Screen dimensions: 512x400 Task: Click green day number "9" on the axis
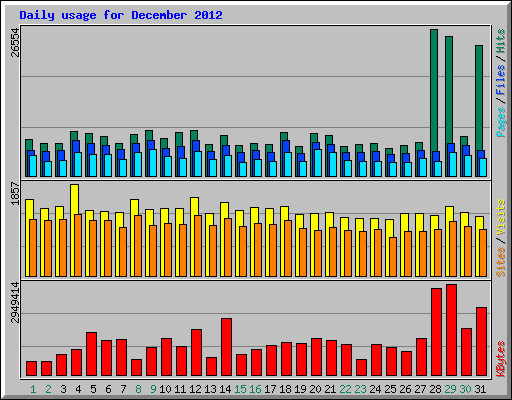[153, 389]
